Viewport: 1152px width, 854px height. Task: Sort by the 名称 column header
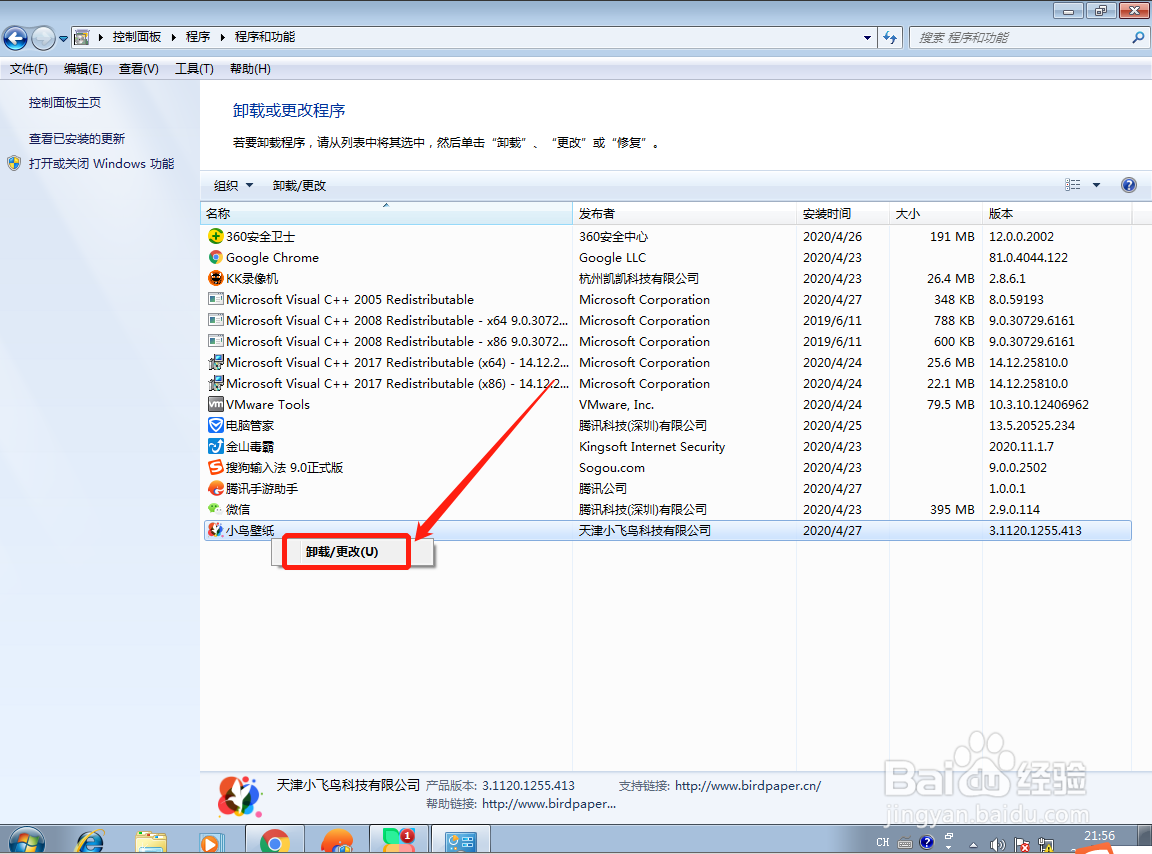tap(386, 213)
